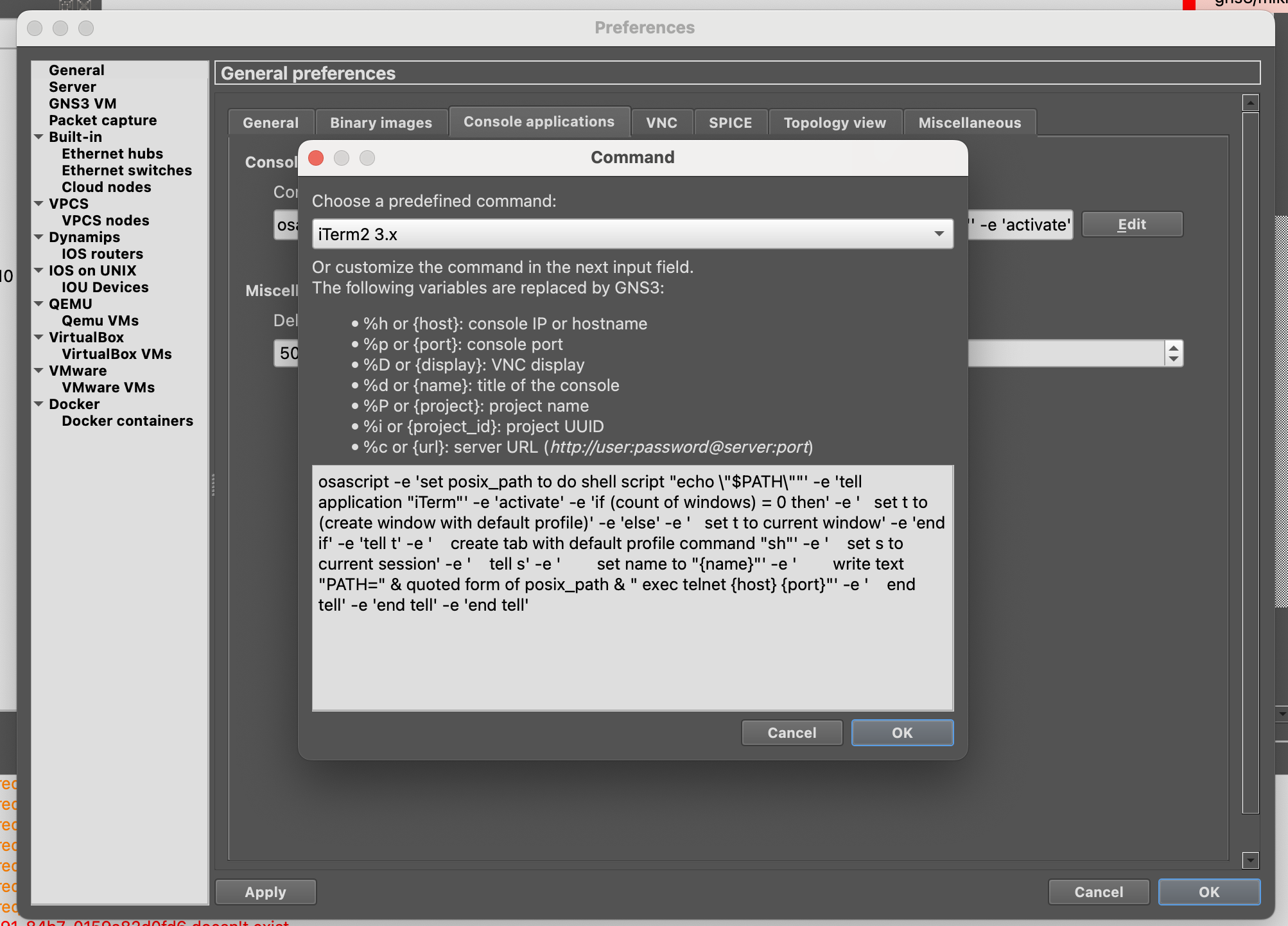Select VirtualBox VMs in the sidebar
The height and width of the screenshot is (926, 1288).
click(116, 354)
